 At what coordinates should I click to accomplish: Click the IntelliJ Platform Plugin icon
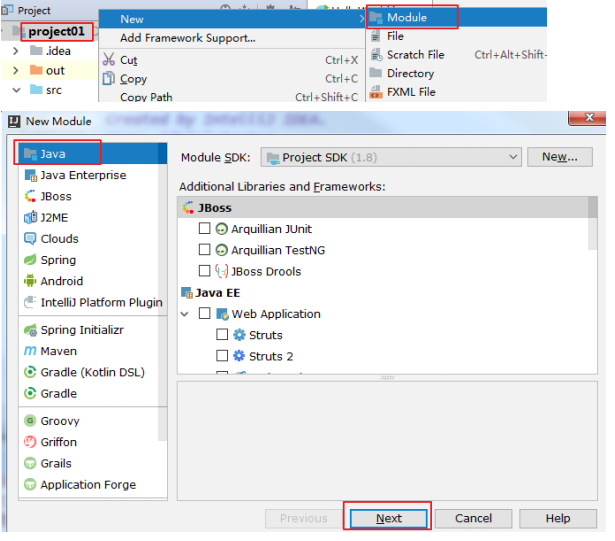click(x=30, y=302)
